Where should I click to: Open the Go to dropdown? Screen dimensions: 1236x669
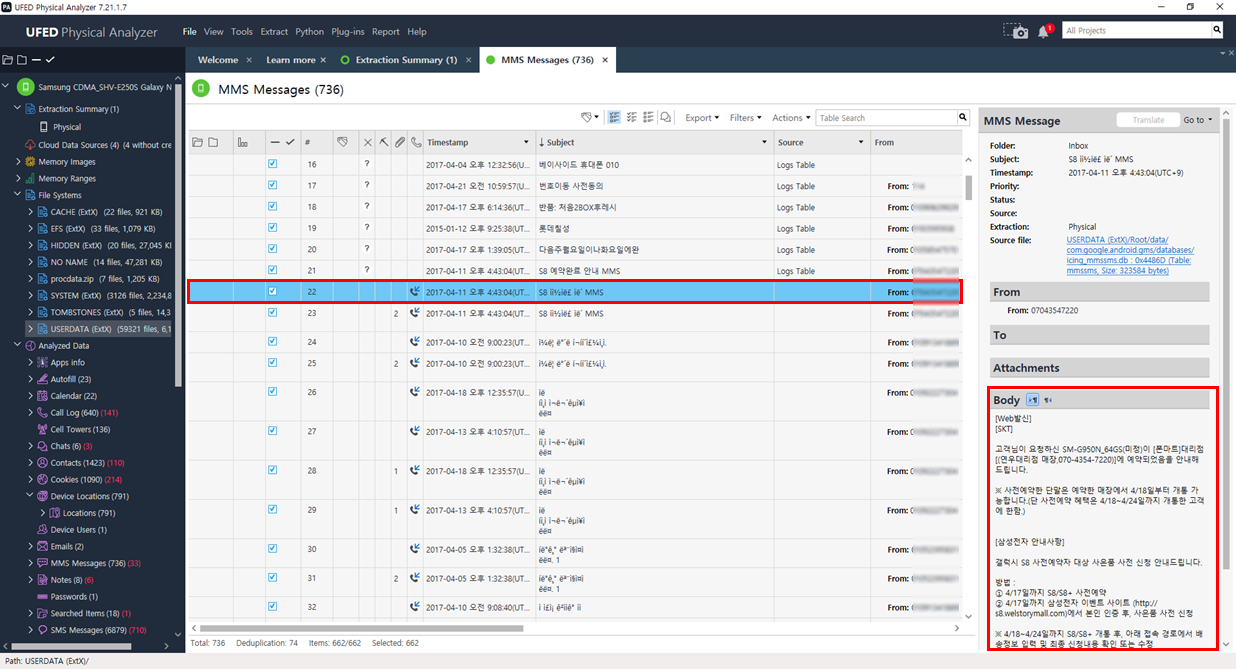pyautogui.click(x=1197, y=120)
